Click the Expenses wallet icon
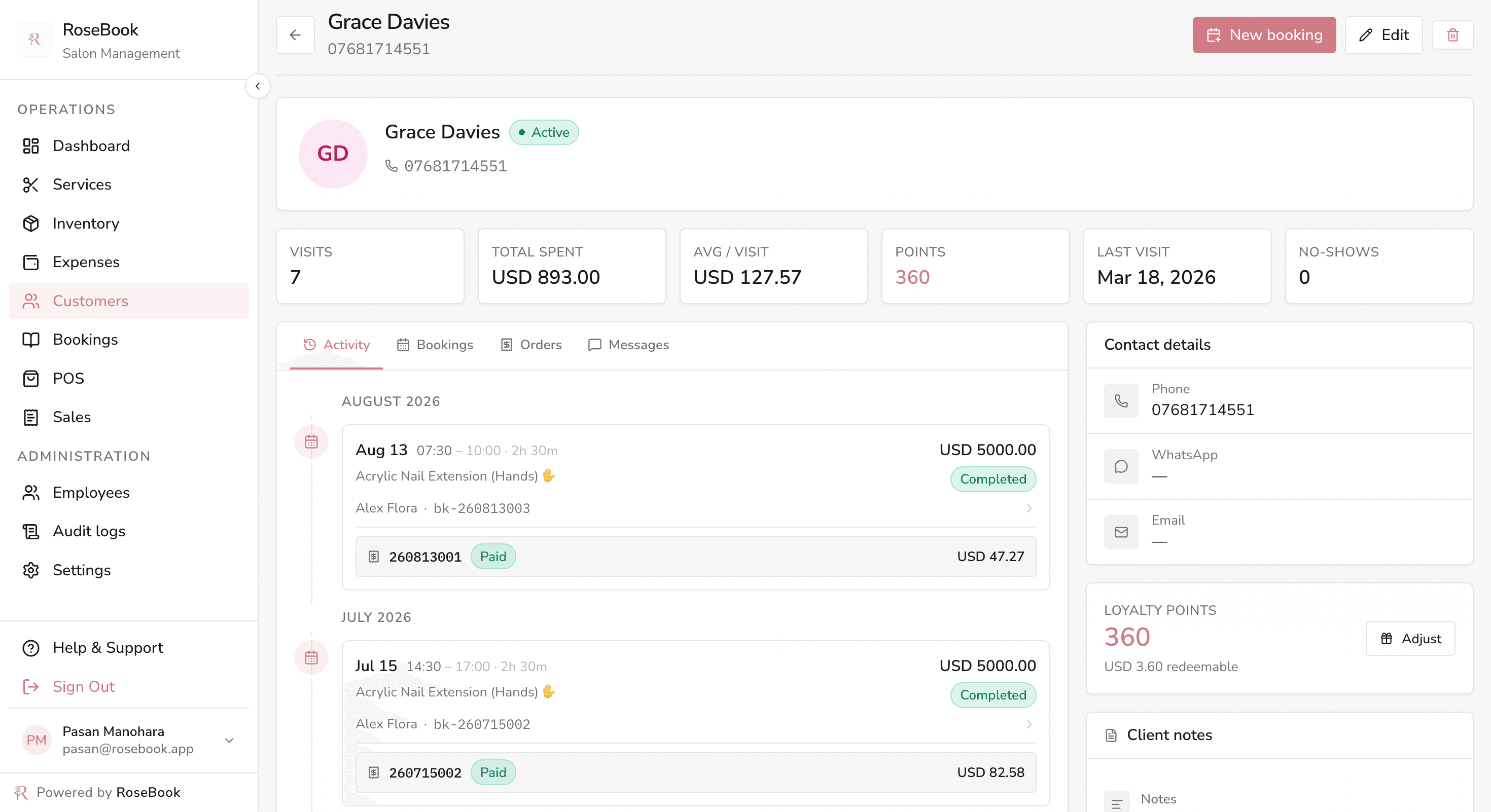 [x=30, y=262]
